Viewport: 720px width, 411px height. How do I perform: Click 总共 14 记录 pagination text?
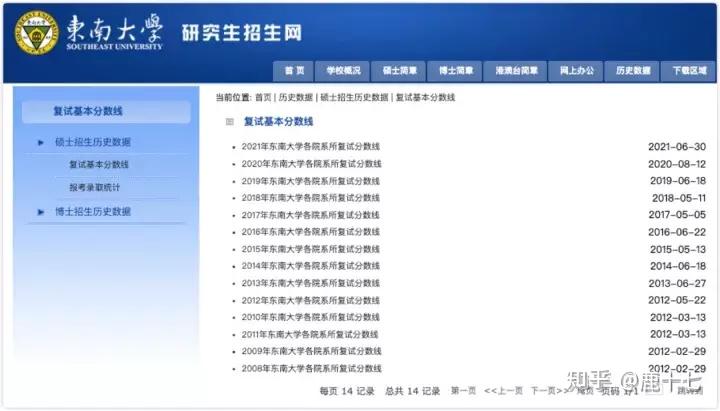(x=412, y=391)
